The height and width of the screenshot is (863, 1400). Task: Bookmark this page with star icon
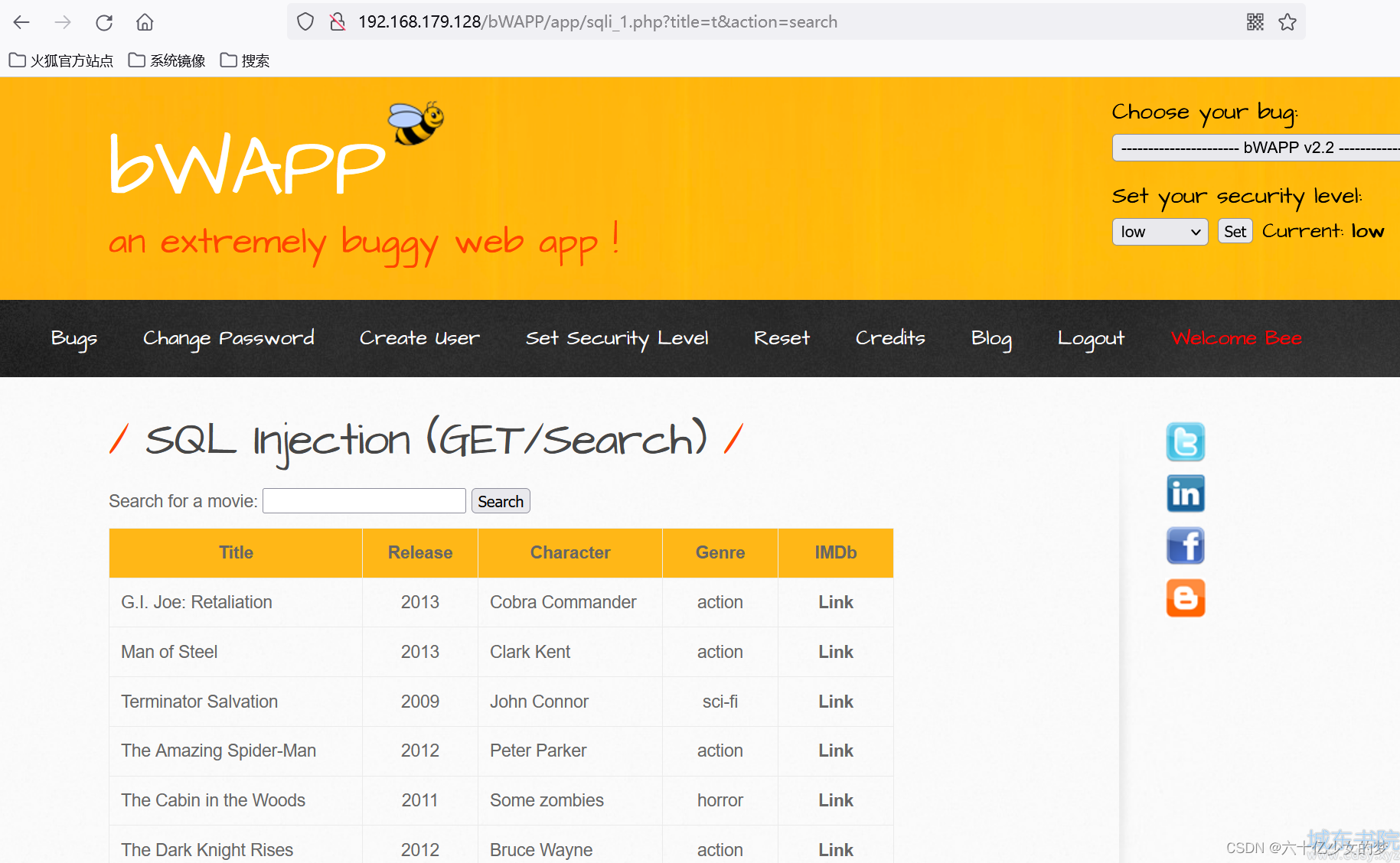pos(1287,22)
